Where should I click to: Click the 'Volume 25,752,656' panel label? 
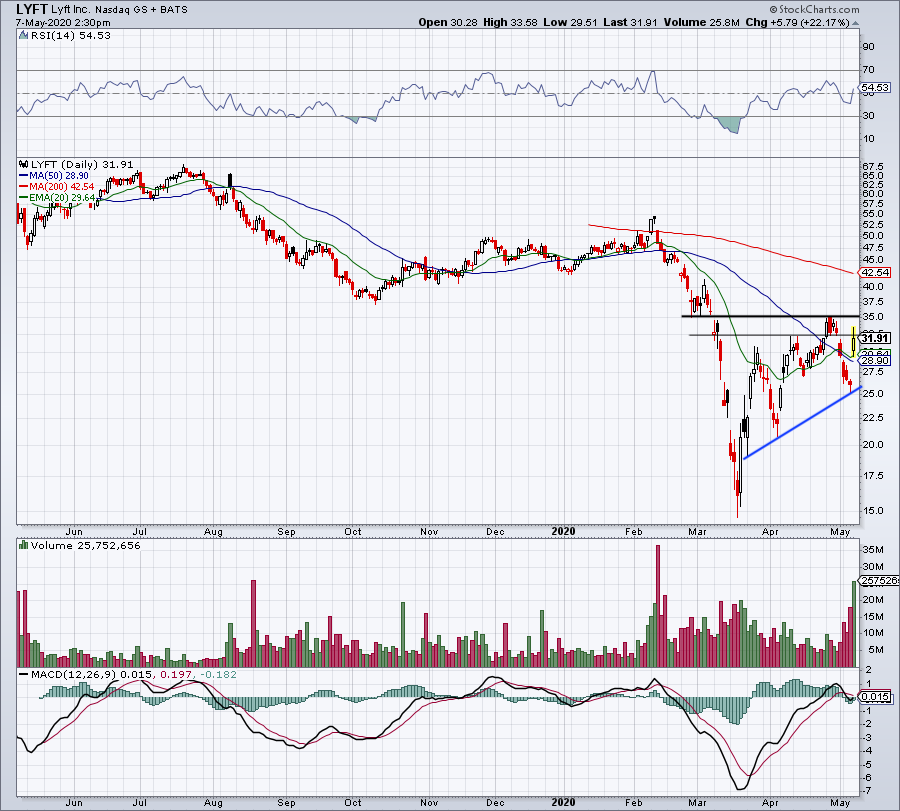click(85, 545)
